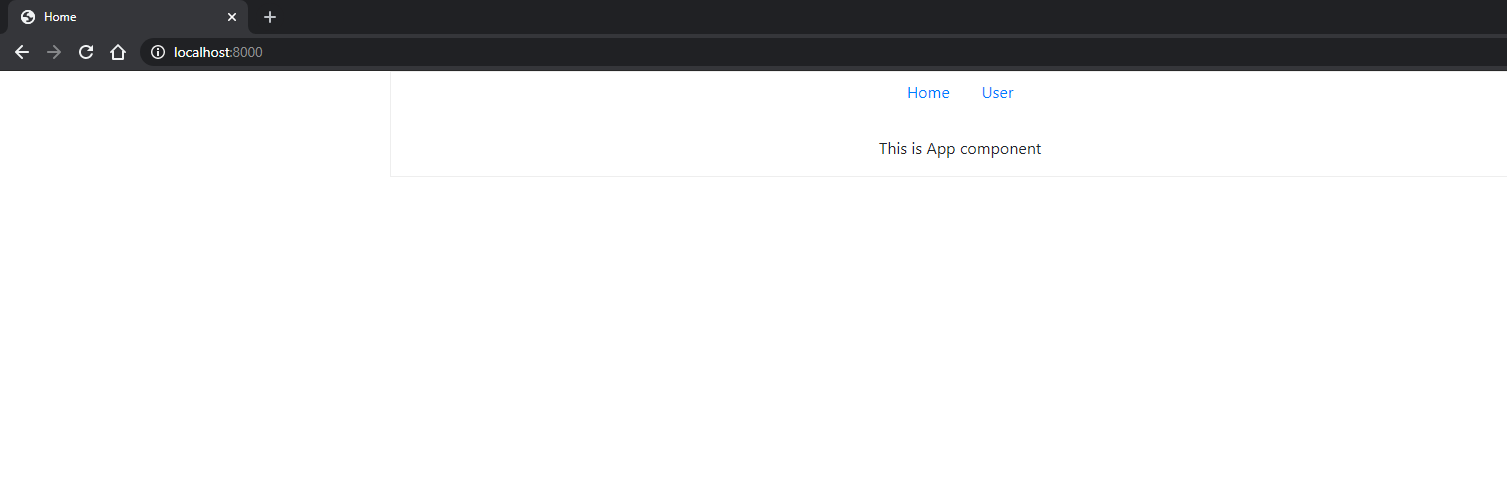Click the browser forward arrow
Screen dimensions: 1507x499
click(54, 52)
